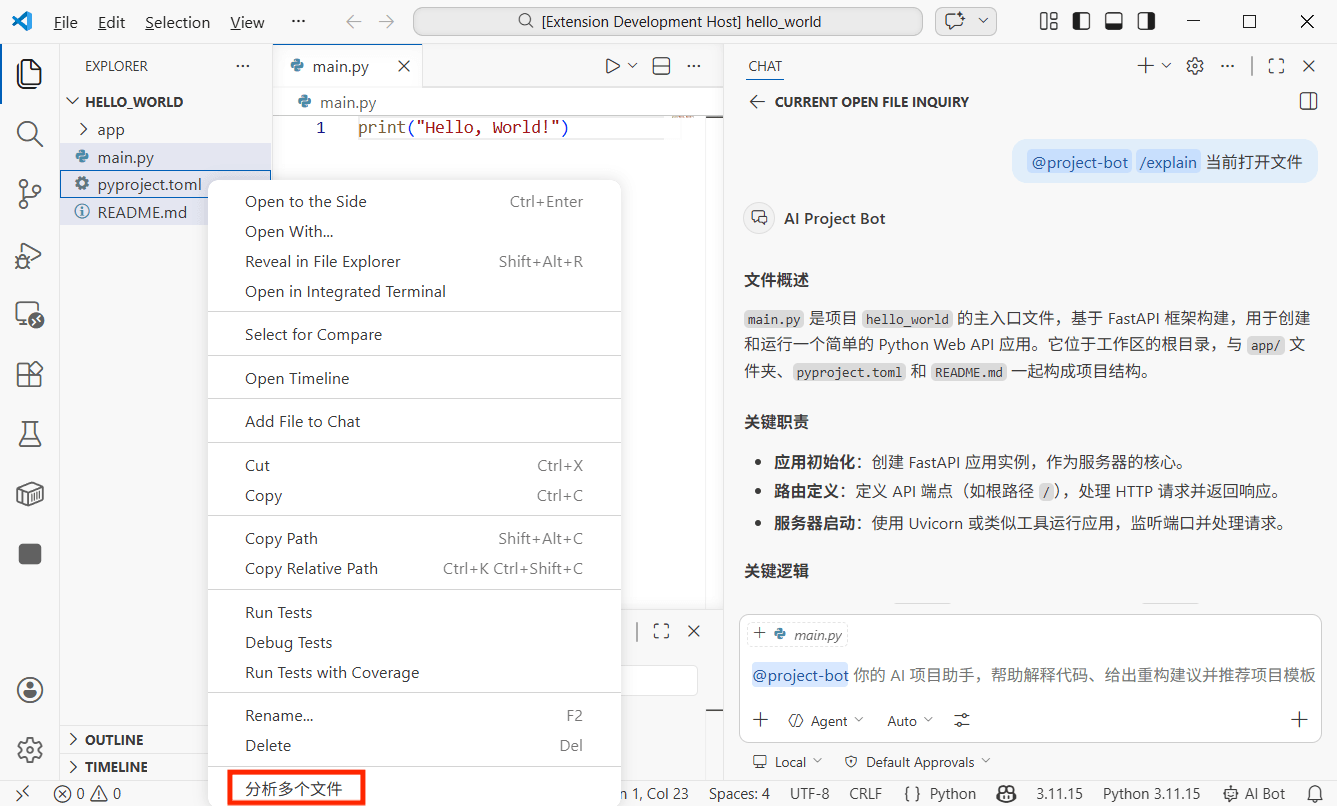Open the Selection menu
Viewport: 1337px width, 806px height.
point(177,21)
